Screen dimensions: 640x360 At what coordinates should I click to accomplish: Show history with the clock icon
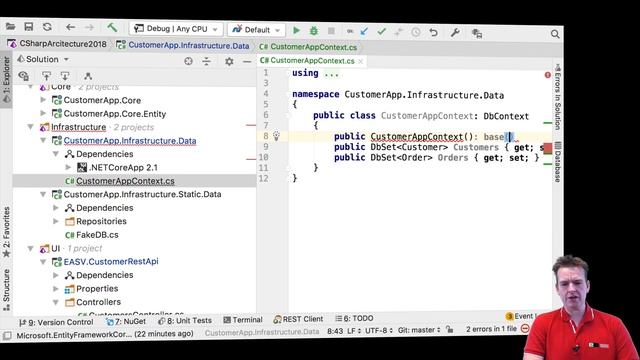coord(416,32)
